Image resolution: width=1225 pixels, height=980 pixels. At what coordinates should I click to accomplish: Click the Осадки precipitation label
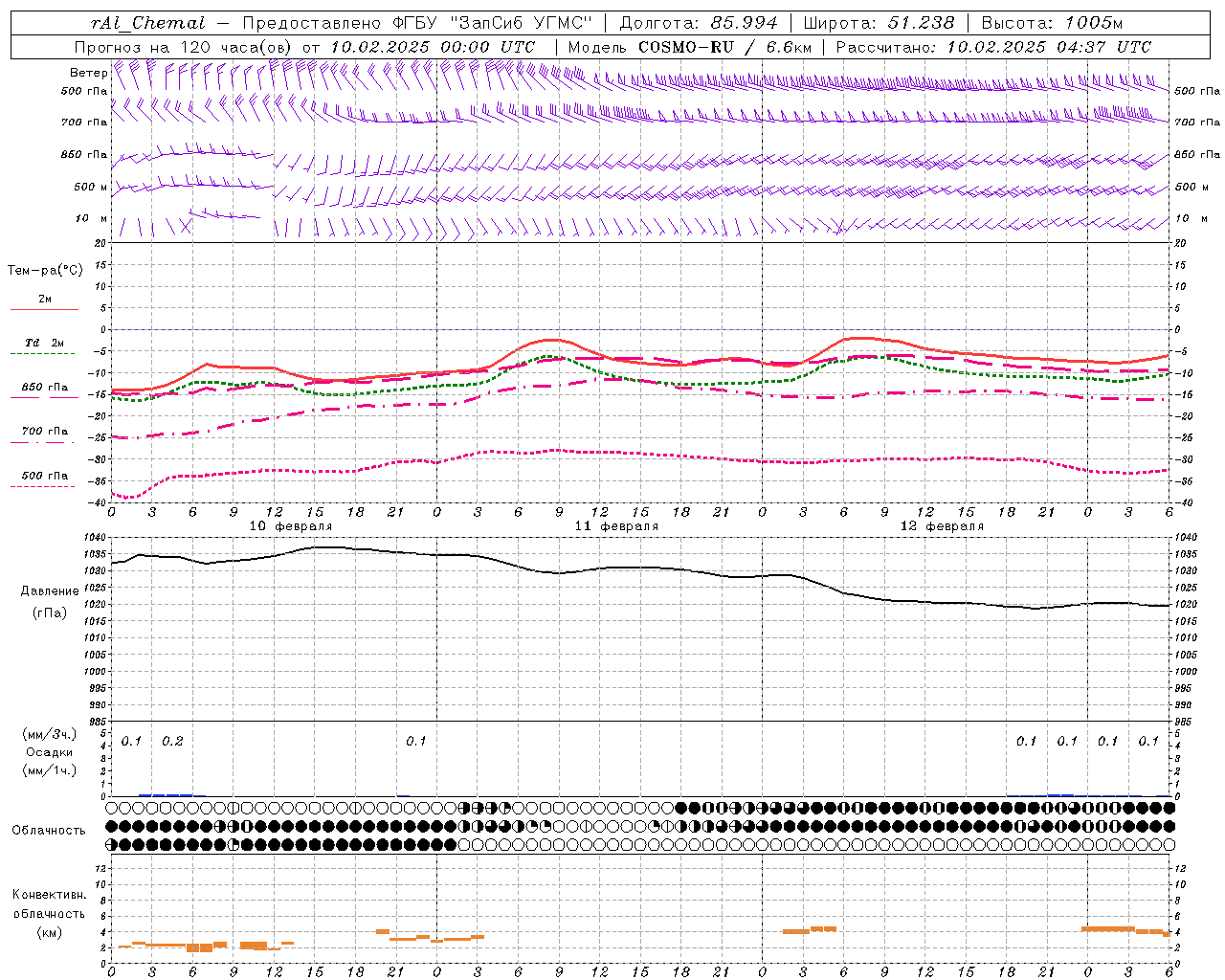(x=50, y=752)
